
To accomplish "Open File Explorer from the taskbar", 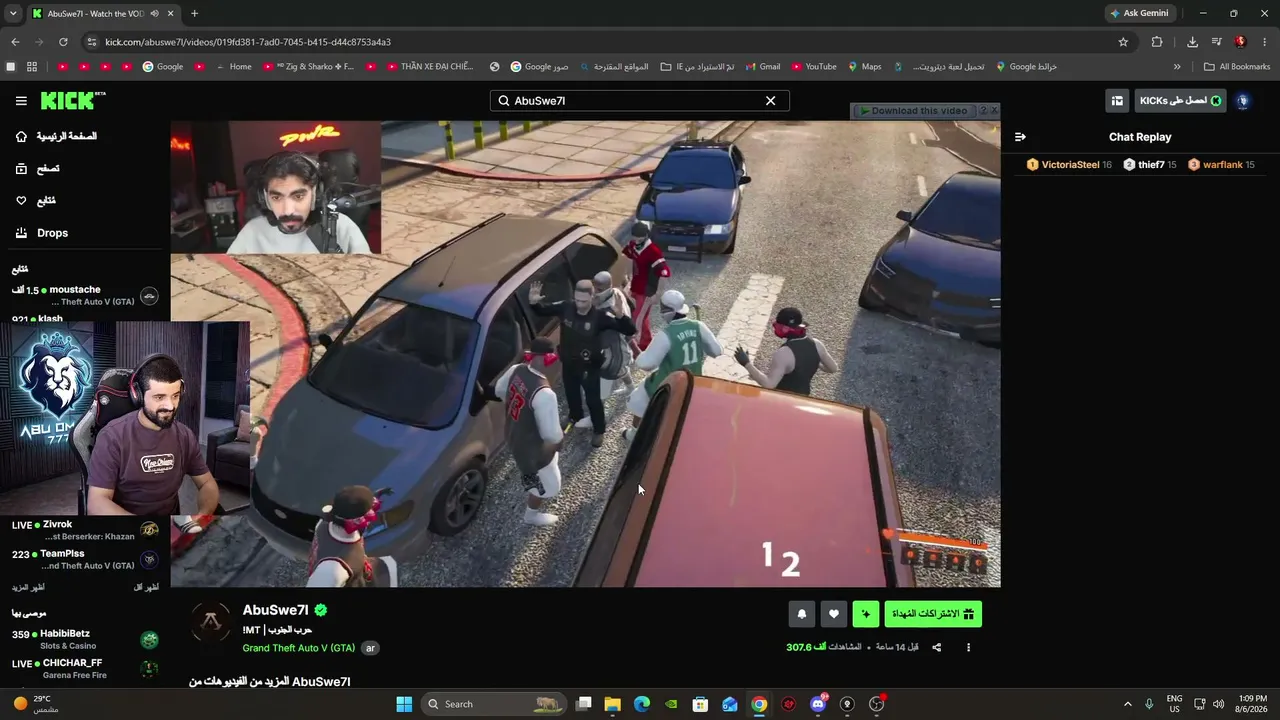I will (613, 704).
